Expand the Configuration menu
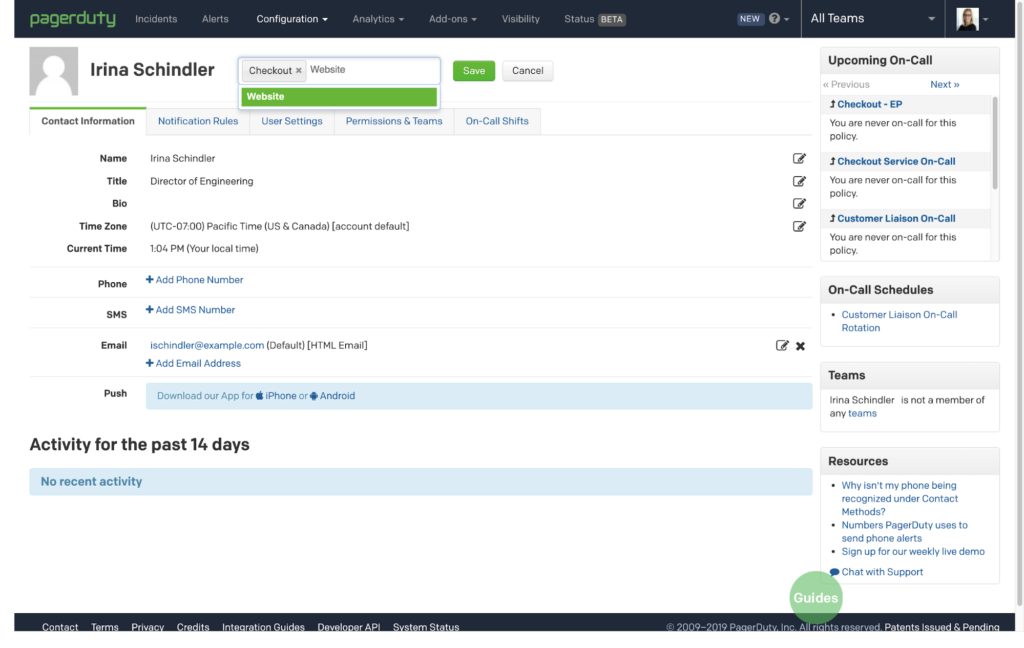This screenshot has width=1024, height=648. pyautogui.click(x=292, y=19)
